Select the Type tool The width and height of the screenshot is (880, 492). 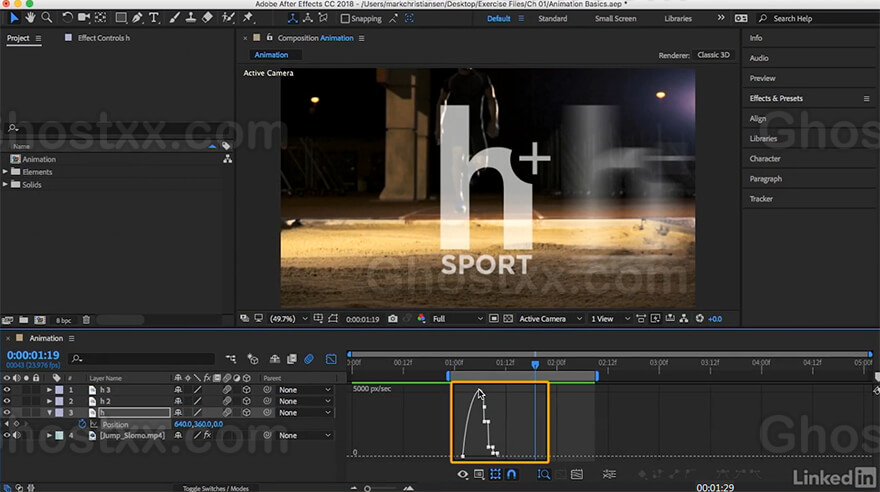[153, 18]
